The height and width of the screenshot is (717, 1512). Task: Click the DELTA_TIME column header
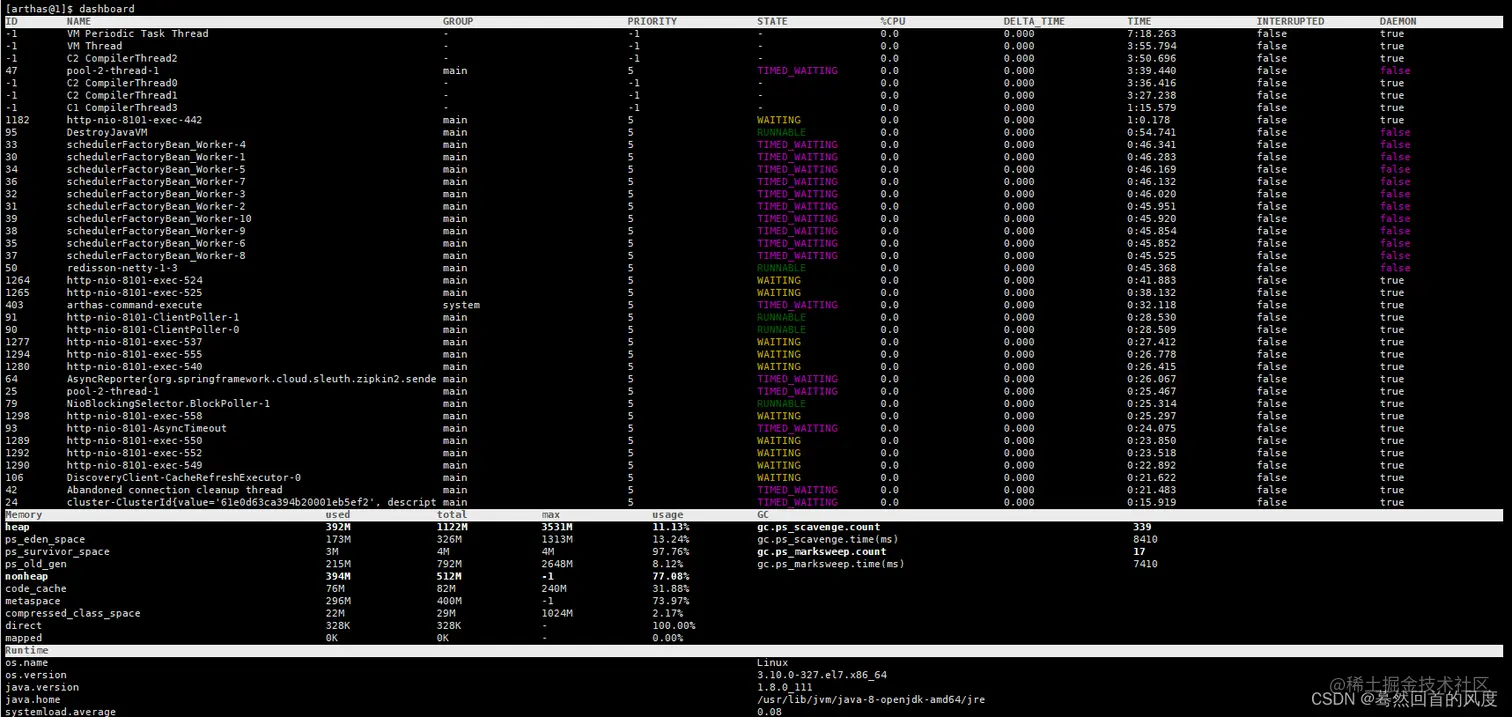tap(1034, 21)
